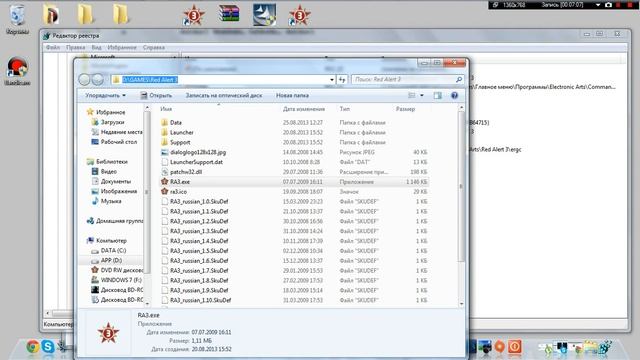
Task: Toggle the preview pane button
Action: coord(438,96)
